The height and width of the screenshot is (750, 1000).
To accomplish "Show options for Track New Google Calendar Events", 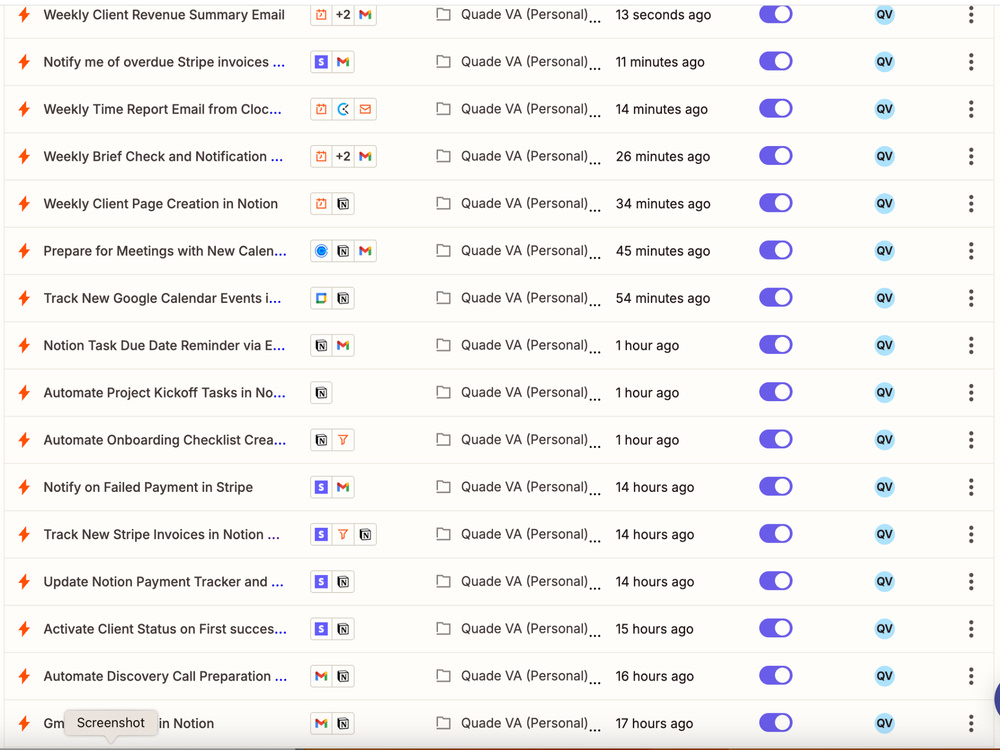I will [971, 298].
